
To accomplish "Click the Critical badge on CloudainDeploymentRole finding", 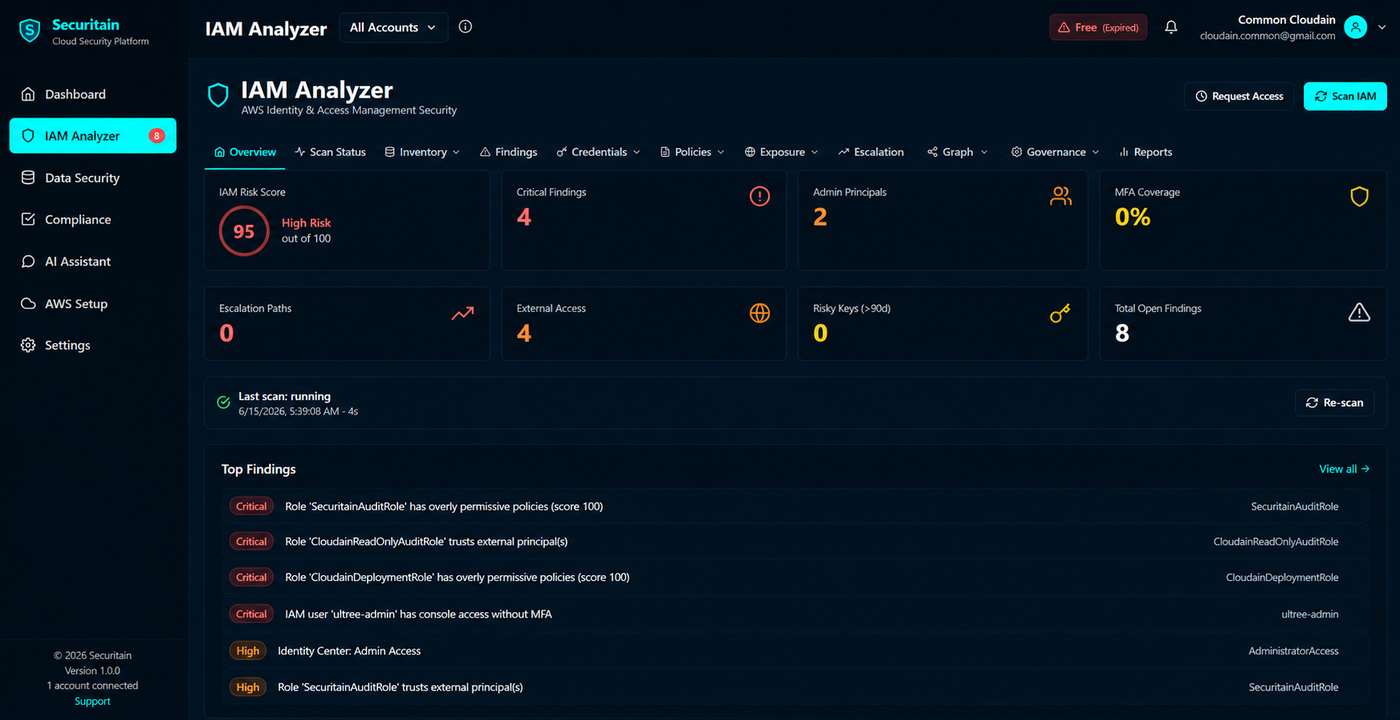I will (x=251, y=577).
